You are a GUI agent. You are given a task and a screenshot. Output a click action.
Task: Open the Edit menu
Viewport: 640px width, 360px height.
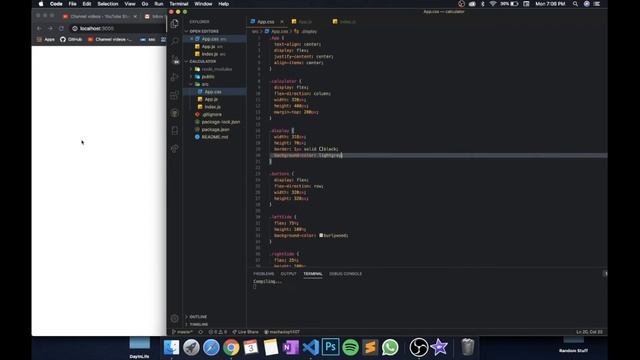click(87, 4)
